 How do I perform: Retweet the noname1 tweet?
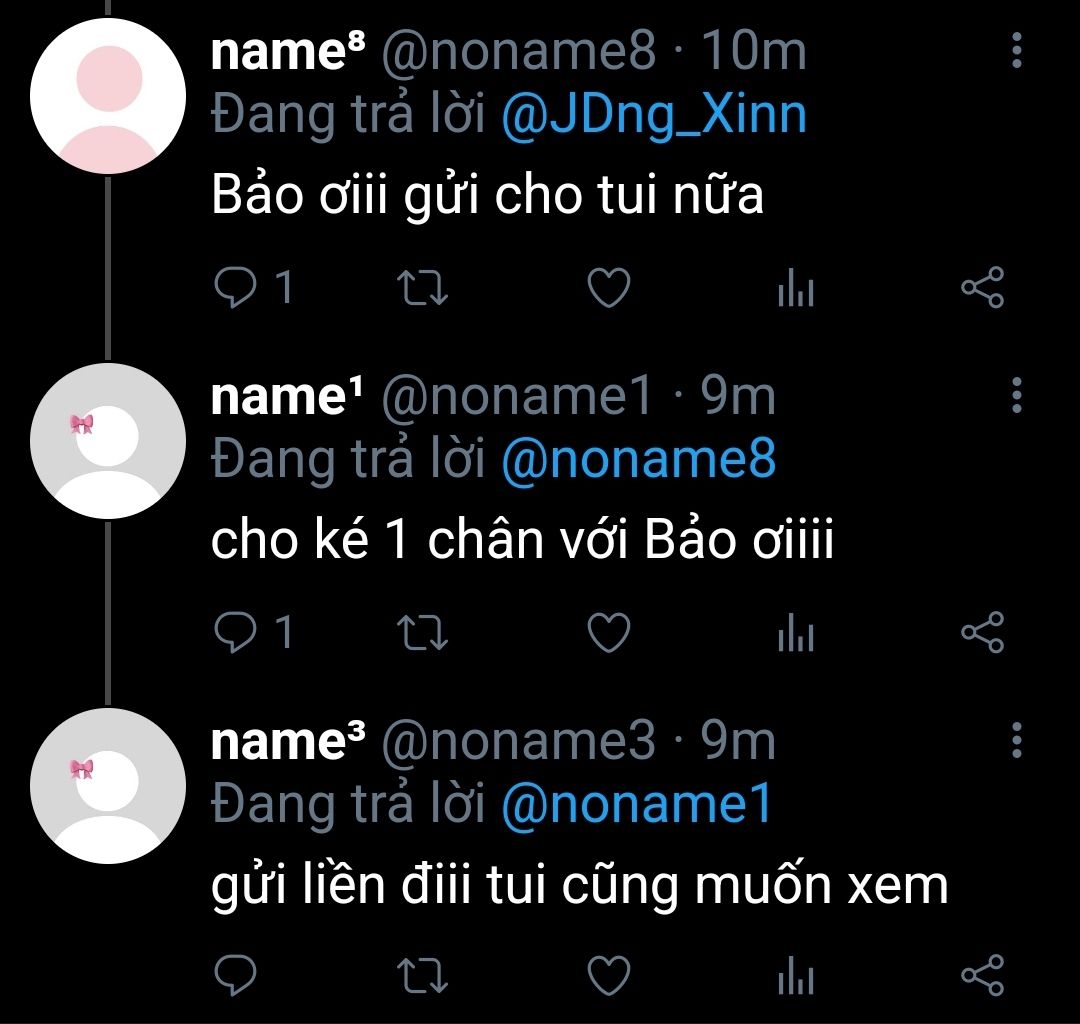(422, 633)
